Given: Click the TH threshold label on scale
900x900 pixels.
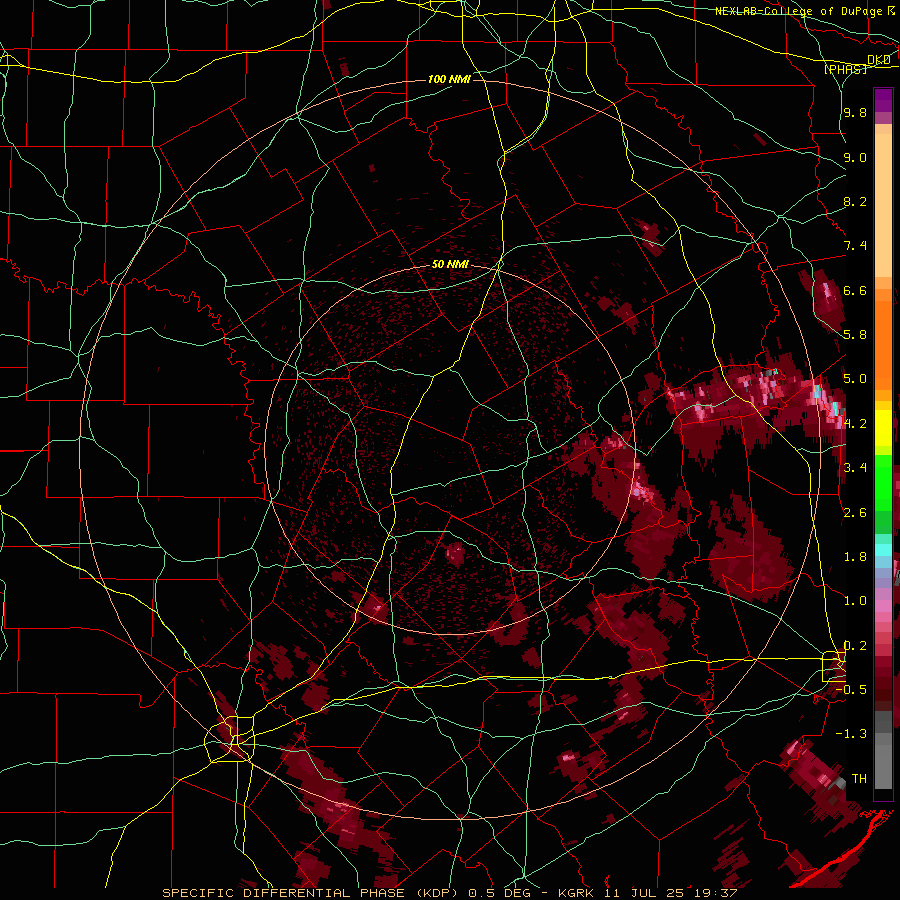Looking at the screenshot, I should click(x=859, y=779).
